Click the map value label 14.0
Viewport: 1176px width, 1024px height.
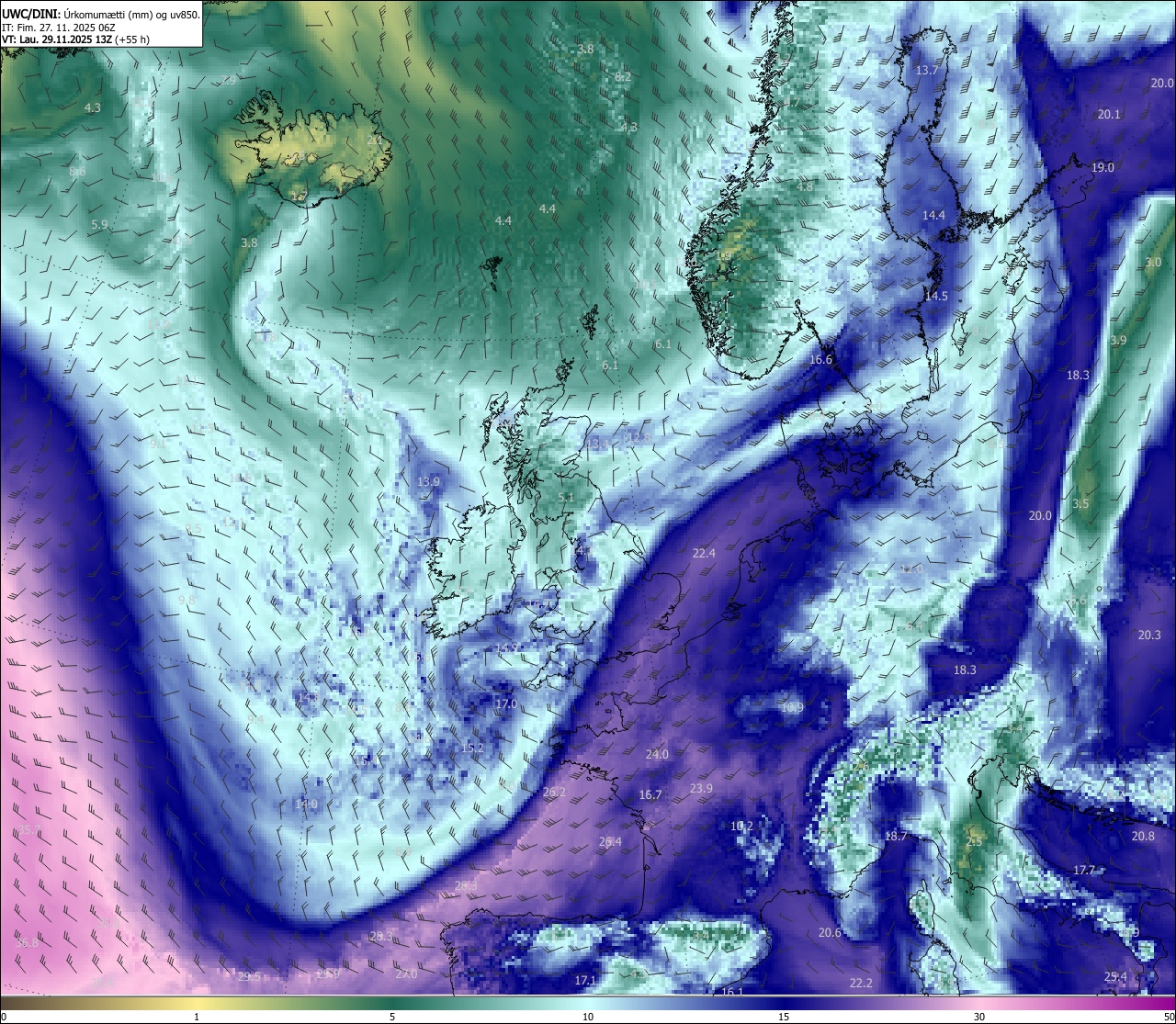click(x=306, y=804)
